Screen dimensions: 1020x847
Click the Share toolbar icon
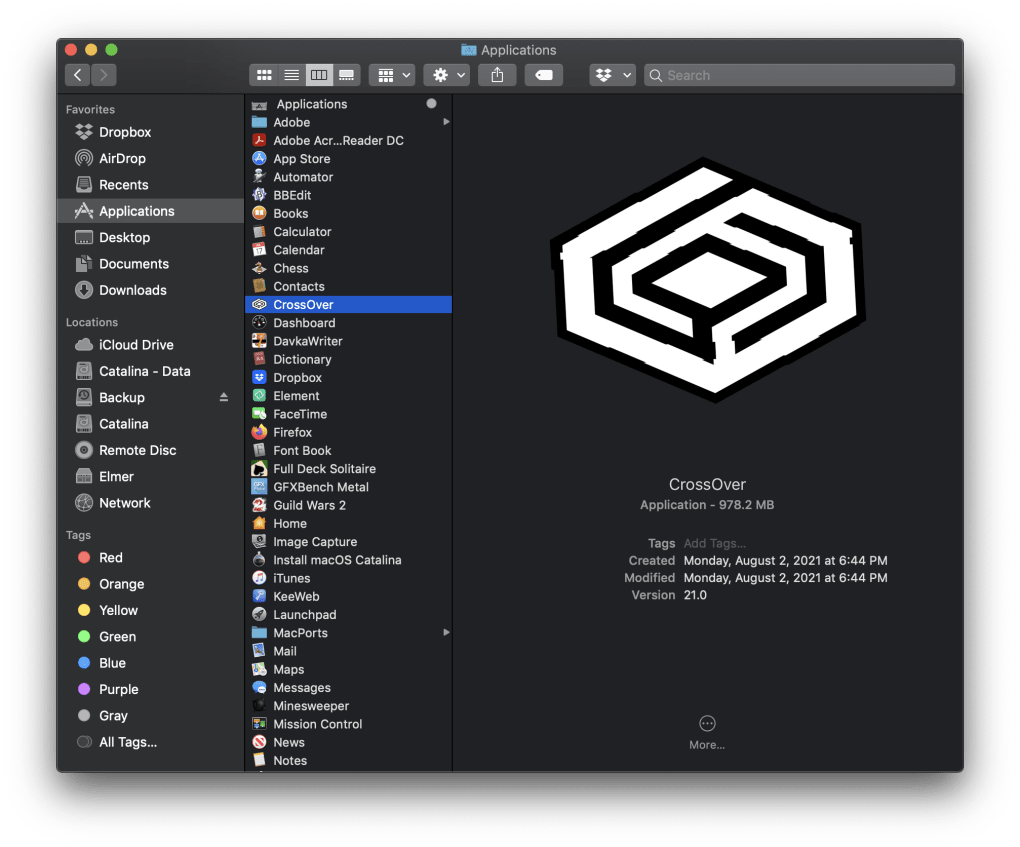tap(497, 75)
